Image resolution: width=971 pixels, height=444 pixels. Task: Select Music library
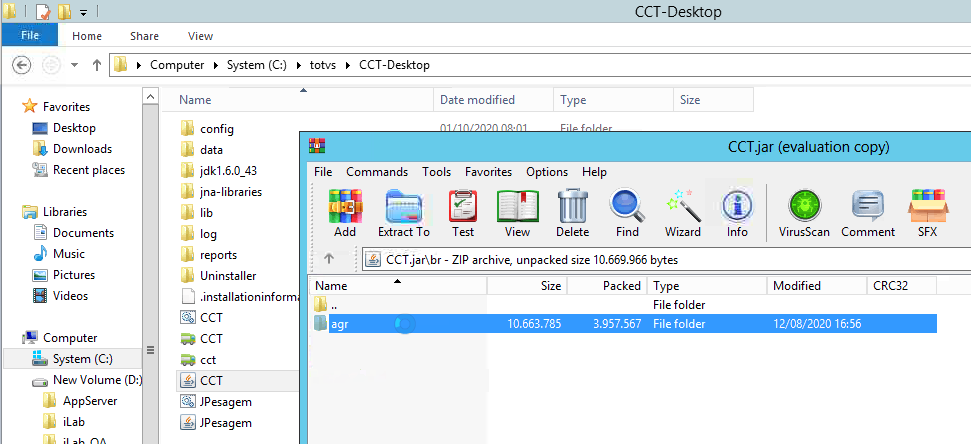click(59, 254)
